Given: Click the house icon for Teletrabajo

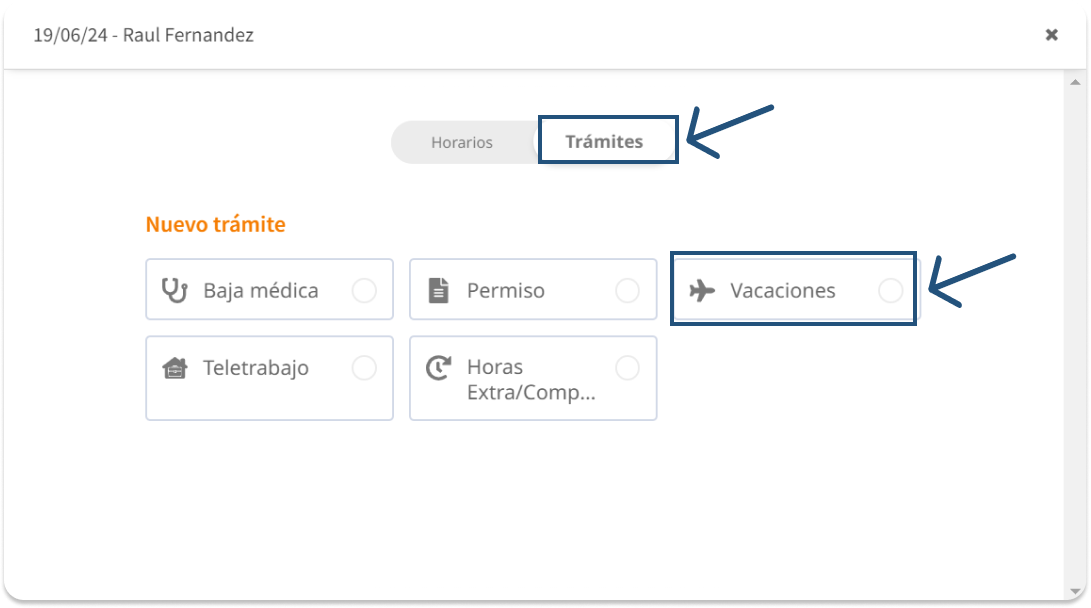Looking at the screenshot, I should [x=175, y=368].
